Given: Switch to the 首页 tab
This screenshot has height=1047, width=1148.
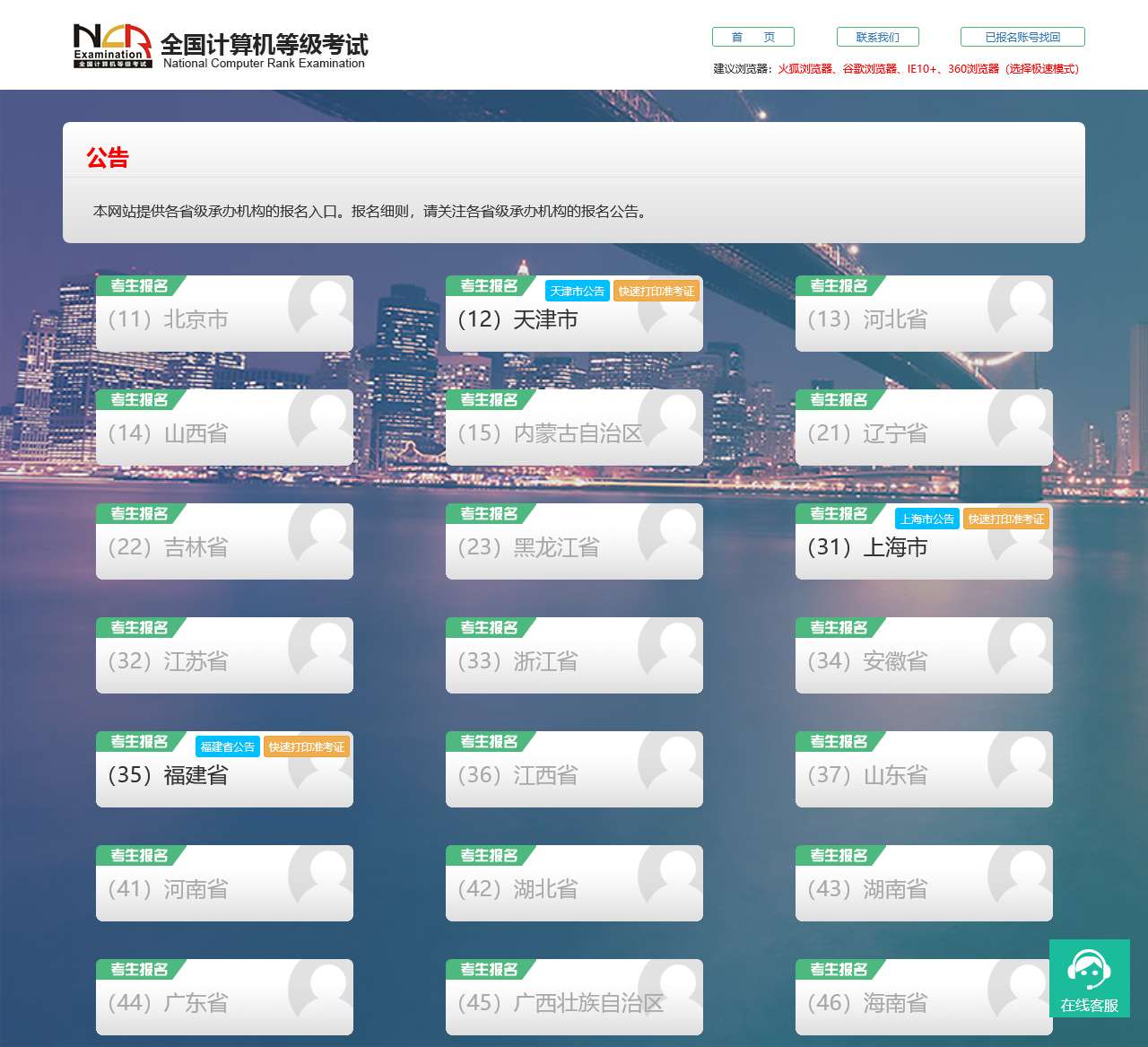Looking at the screenshot, I should 753,37.
